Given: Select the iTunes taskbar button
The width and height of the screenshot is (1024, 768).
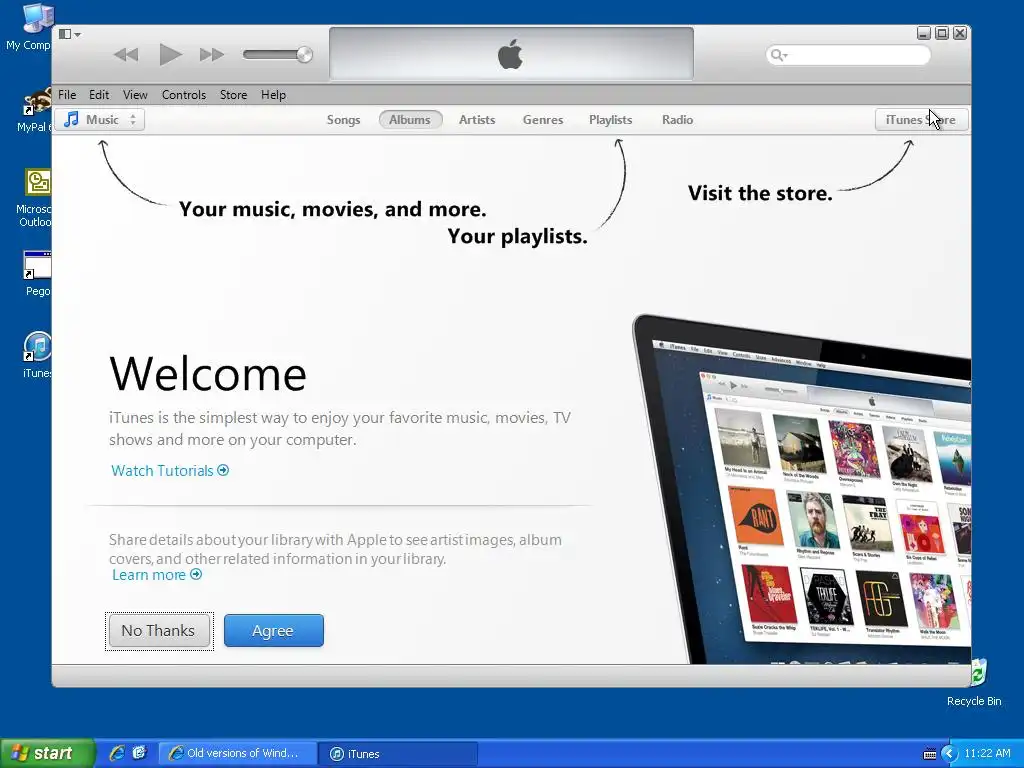Looking at the screenshot, I should point(398,754).
